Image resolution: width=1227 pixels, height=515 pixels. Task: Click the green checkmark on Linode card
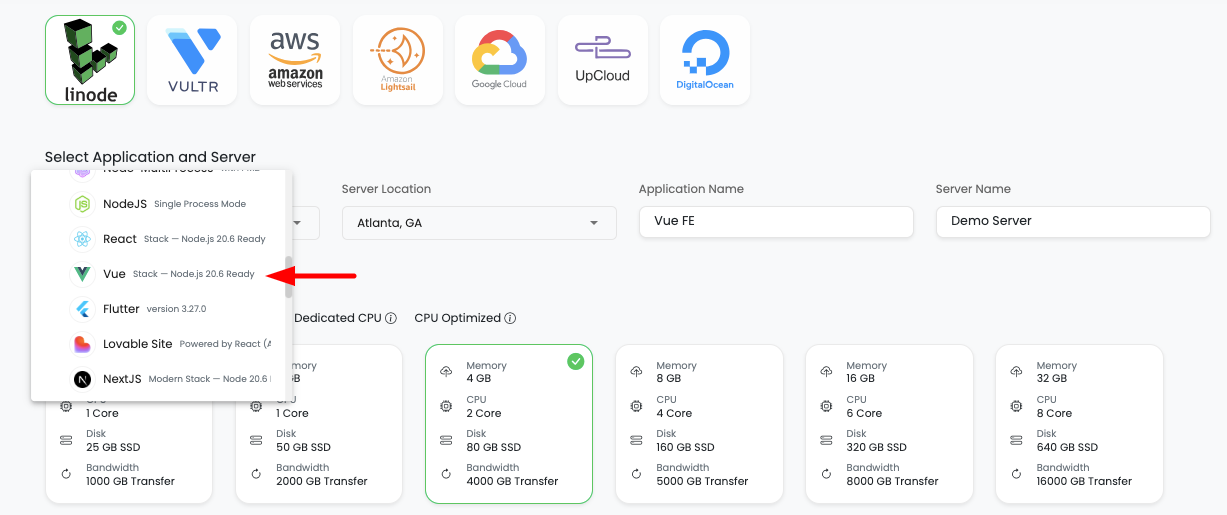pos(120,28)
